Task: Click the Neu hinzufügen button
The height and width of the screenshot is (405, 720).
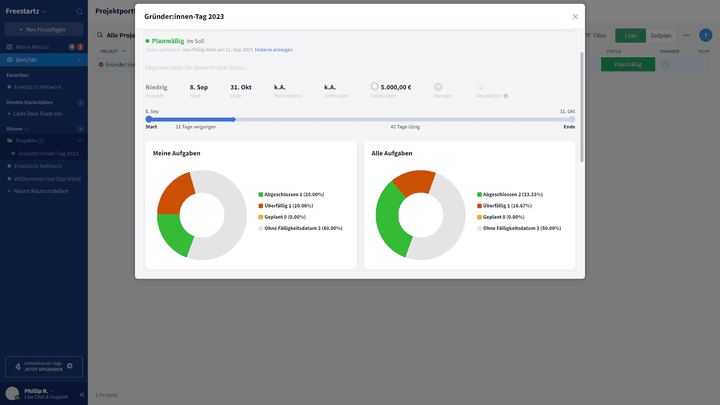Action: coord(43,29)
